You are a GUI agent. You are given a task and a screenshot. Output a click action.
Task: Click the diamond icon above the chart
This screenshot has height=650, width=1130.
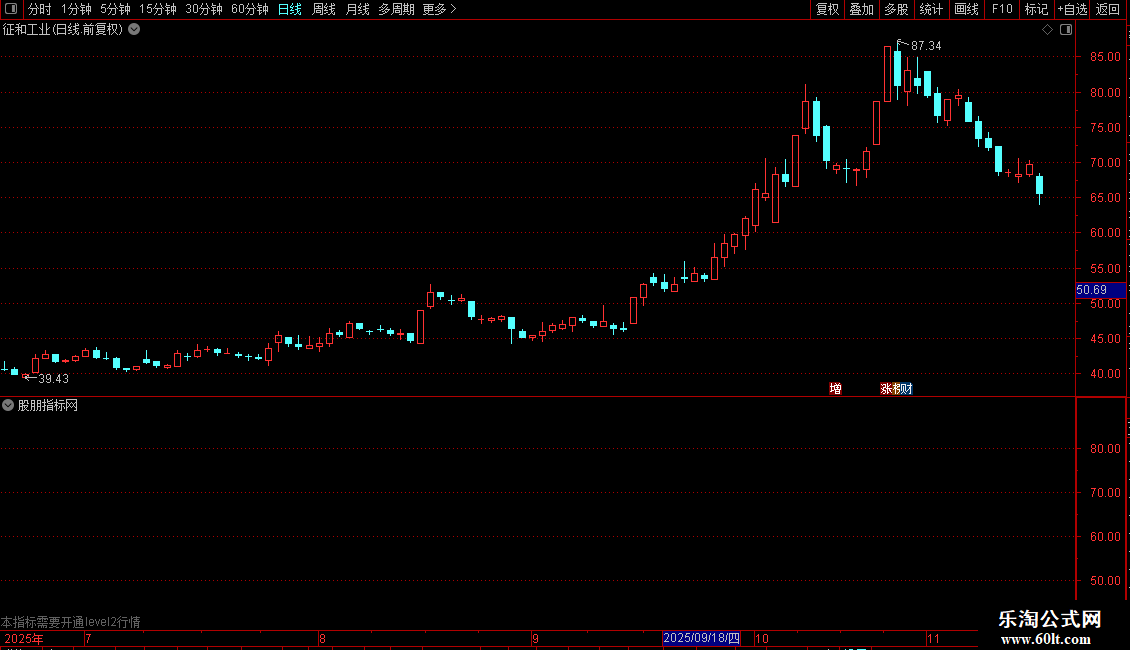tap(1048, 30)
